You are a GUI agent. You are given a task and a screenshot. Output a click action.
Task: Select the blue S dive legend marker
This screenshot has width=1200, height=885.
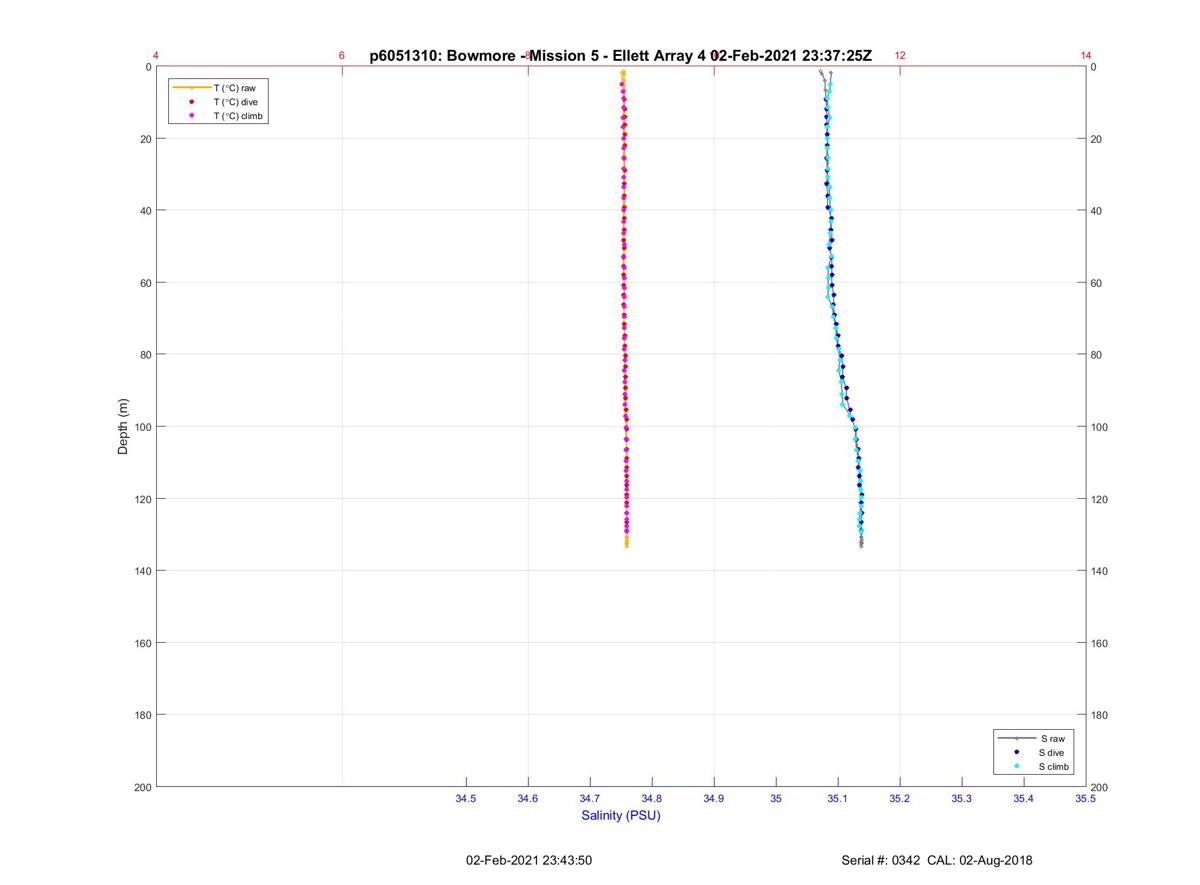1016,752
